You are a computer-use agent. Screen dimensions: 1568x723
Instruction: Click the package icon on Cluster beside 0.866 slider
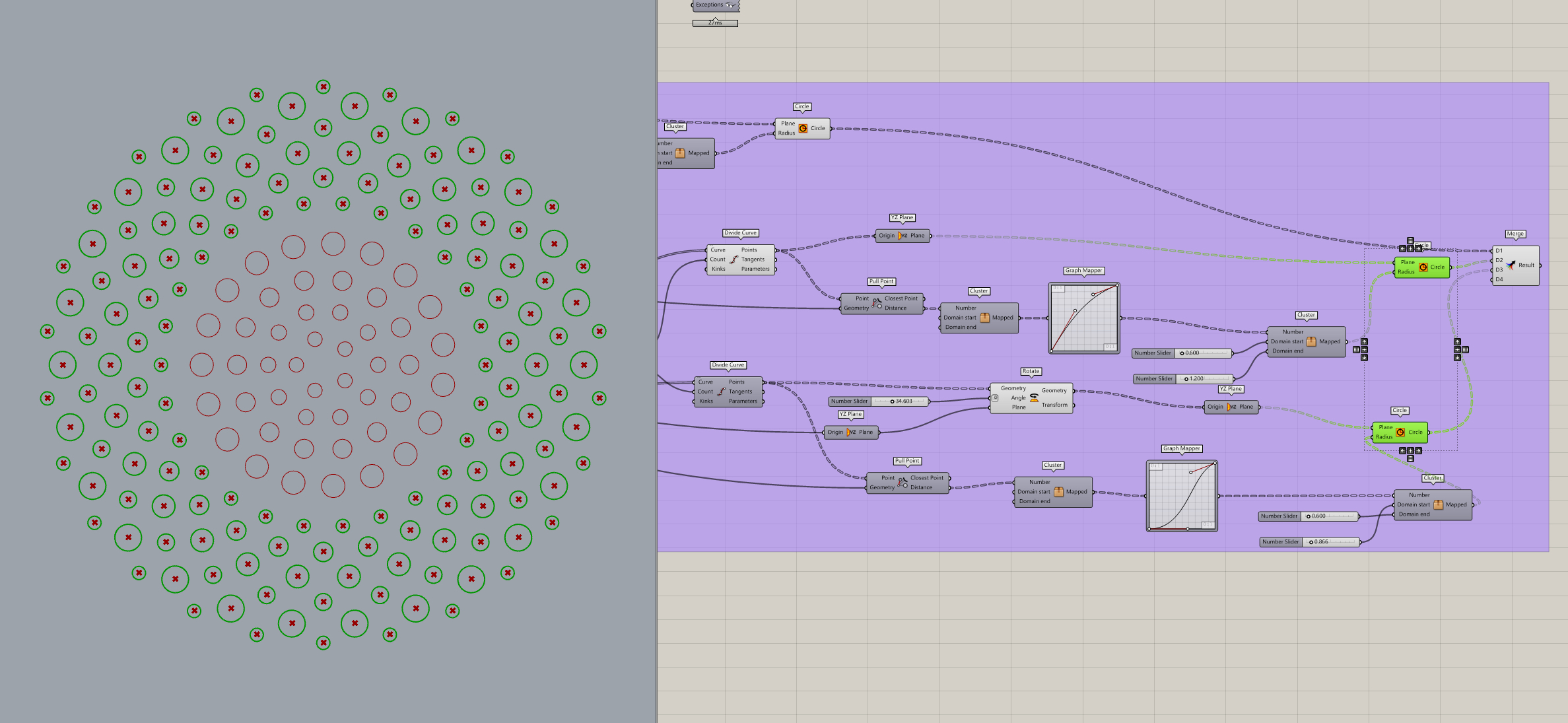pyautogui.click(x=1438, y=504)
